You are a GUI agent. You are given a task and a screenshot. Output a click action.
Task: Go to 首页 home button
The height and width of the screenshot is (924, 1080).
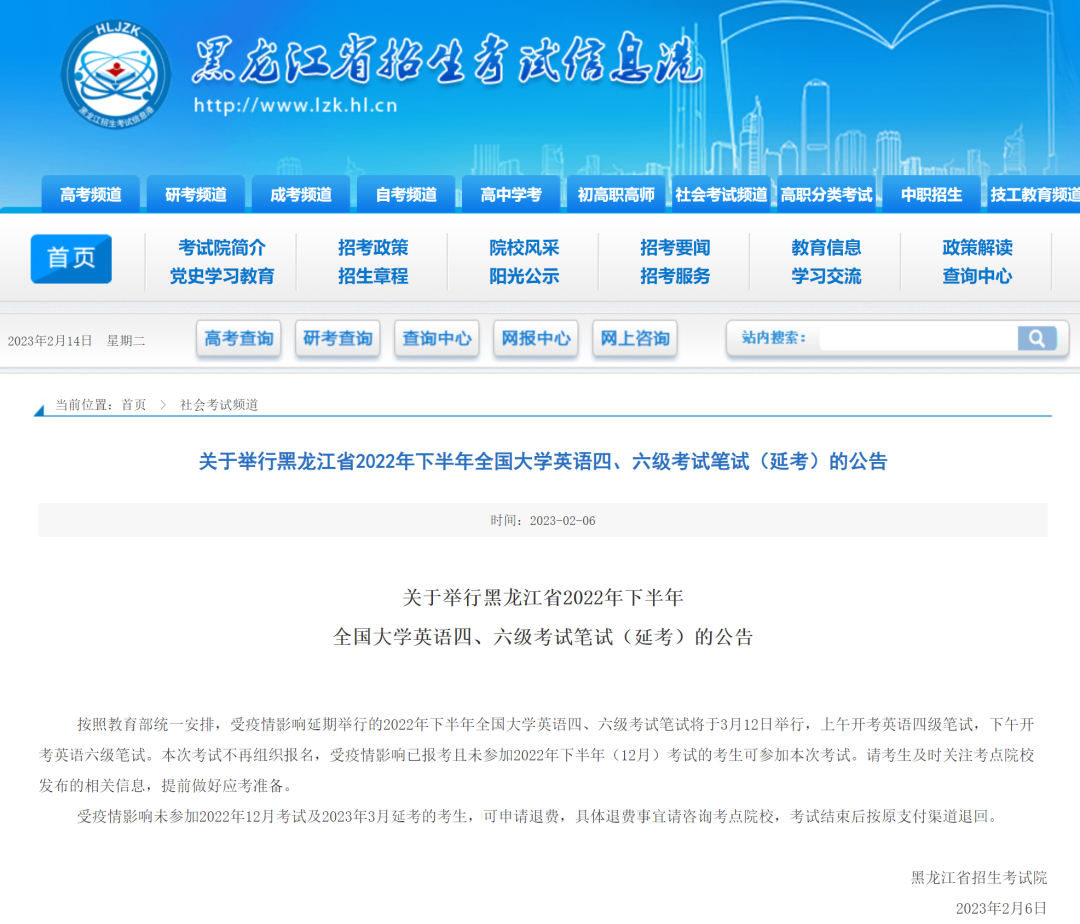click(x=71, y=259)
